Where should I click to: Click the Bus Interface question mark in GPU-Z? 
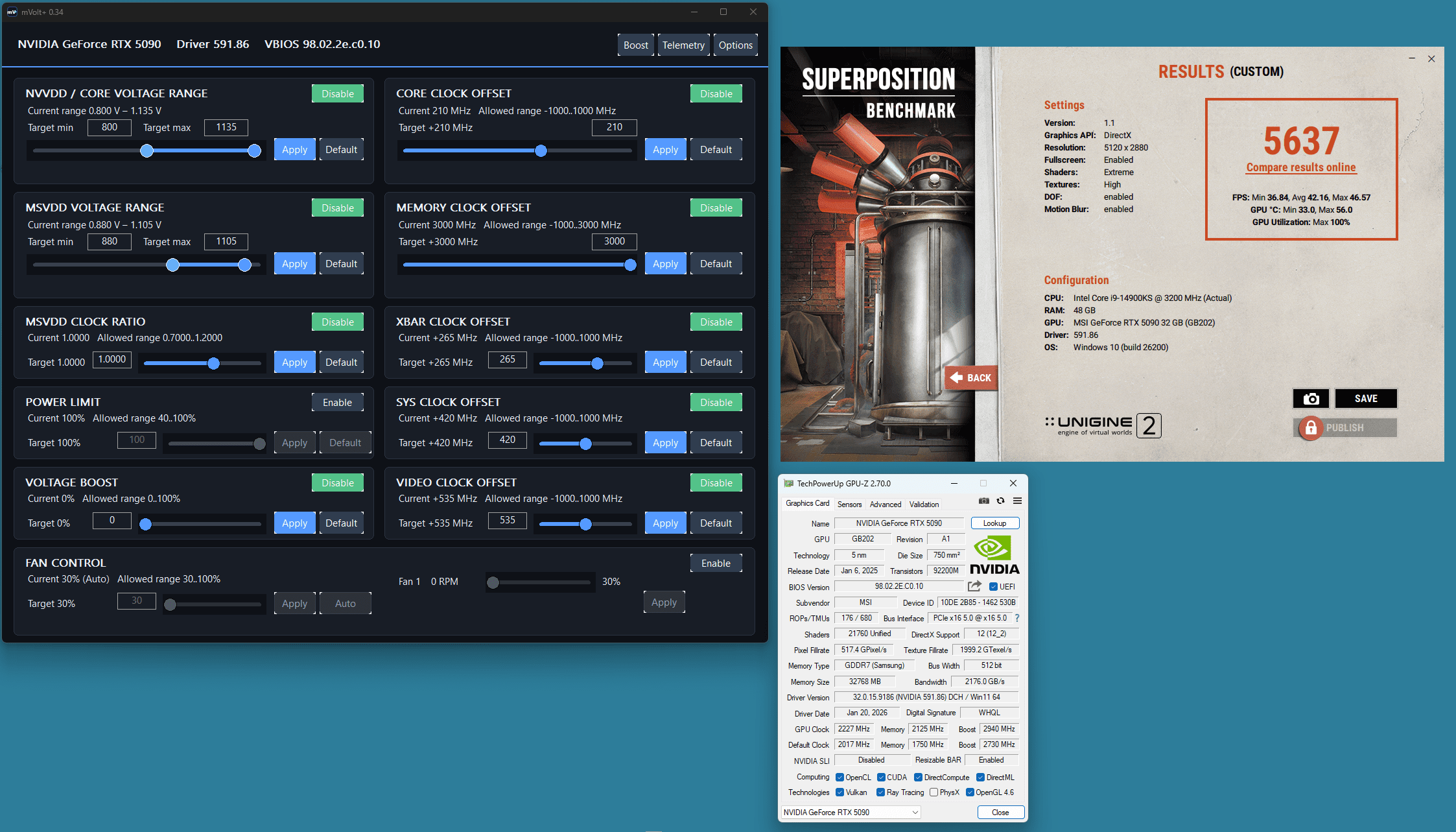point(1017,618)
